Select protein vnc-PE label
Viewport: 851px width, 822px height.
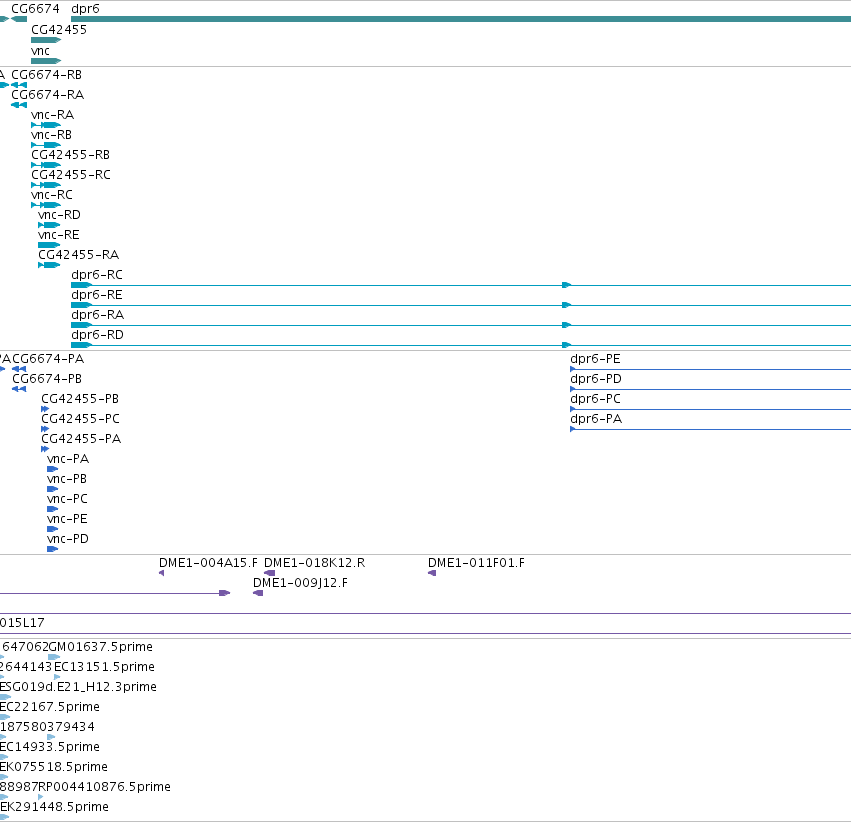click(67, 520)
